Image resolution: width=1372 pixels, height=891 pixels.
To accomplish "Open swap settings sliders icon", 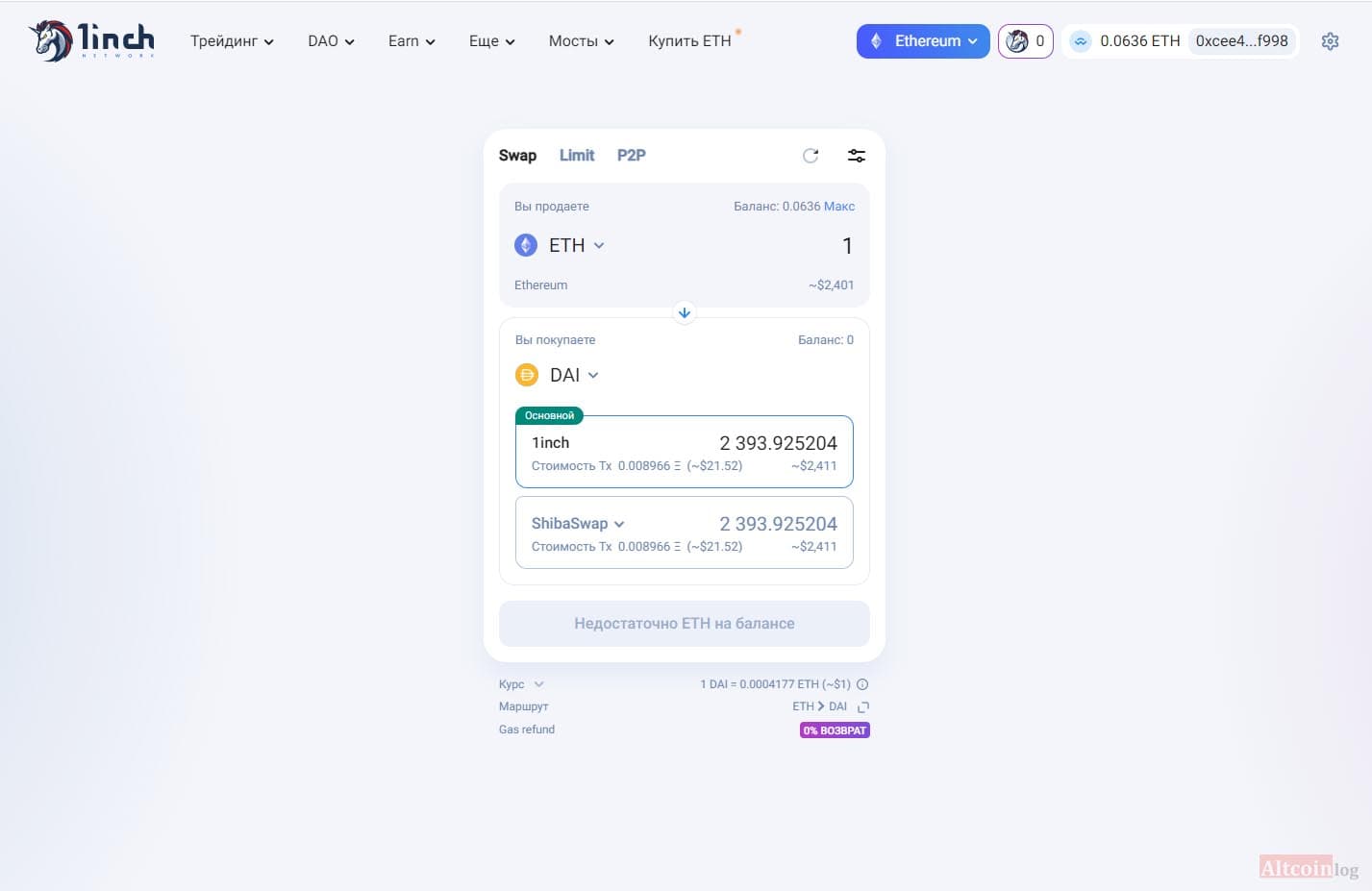I will 856,156.
